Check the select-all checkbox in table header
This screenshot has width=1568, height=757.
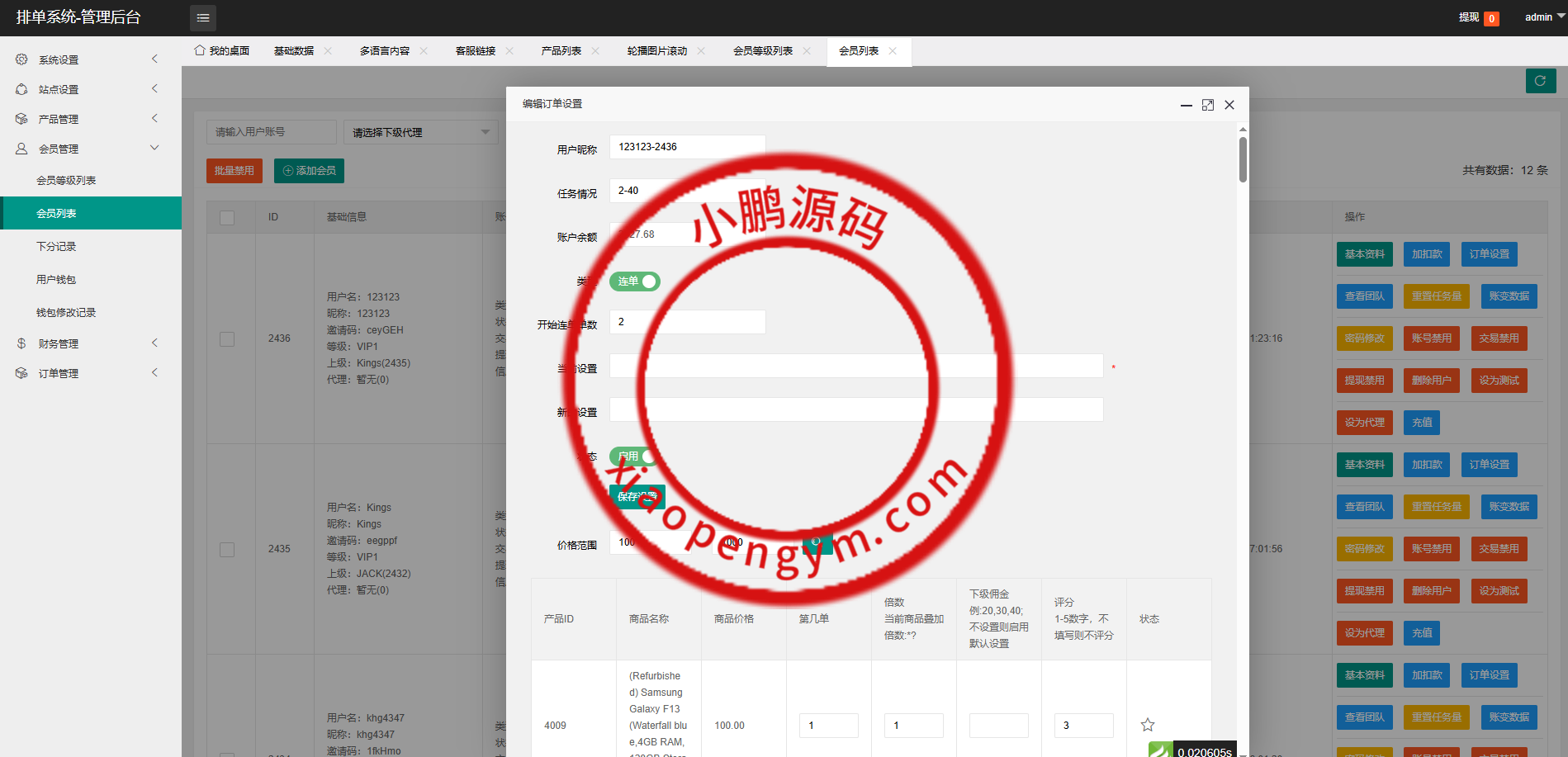click(228, 216)
